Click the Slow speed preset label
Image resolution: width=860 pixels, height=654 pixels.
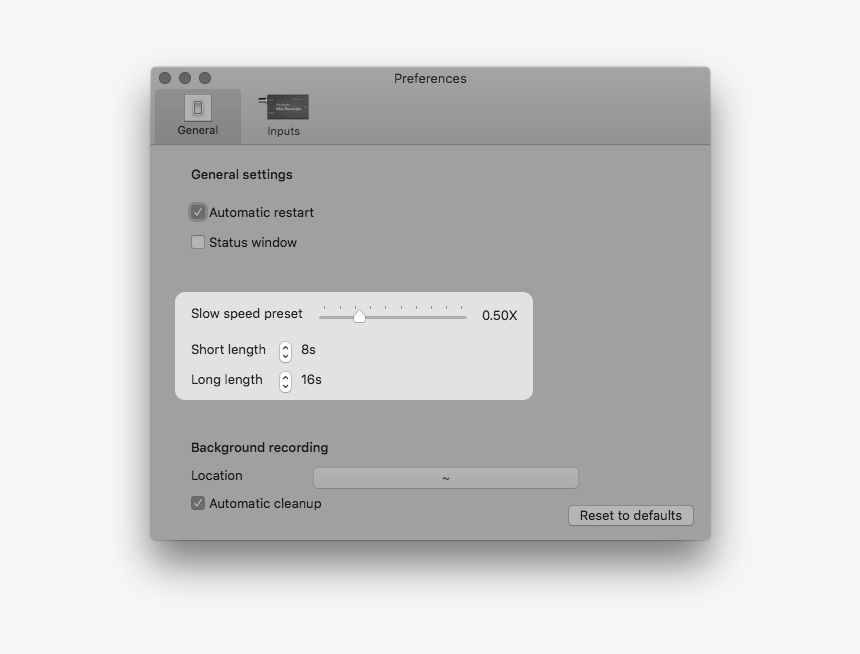click(x=246, y=313)
